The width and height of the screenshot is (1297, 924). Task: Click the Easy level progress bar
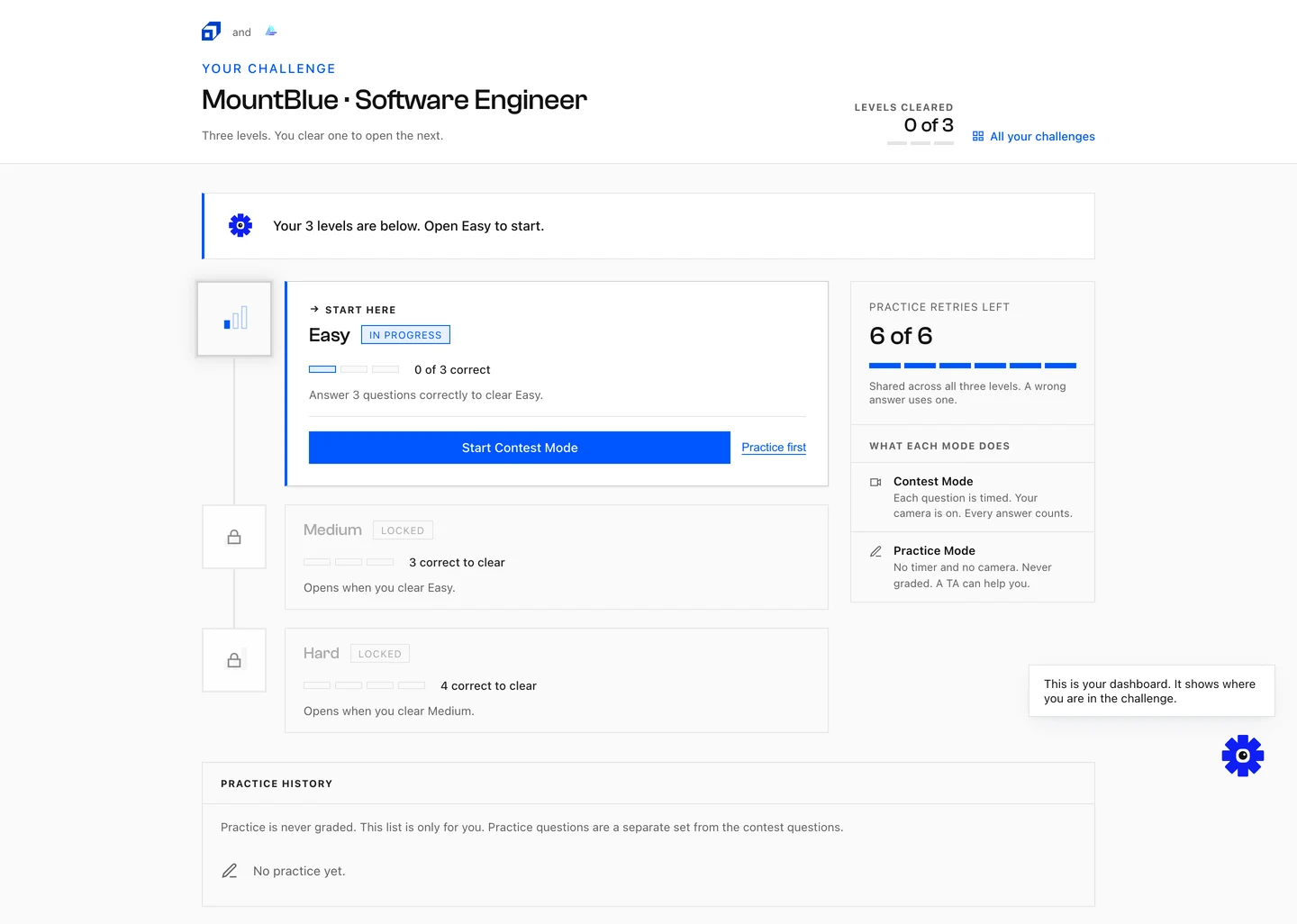coord(354,369)
